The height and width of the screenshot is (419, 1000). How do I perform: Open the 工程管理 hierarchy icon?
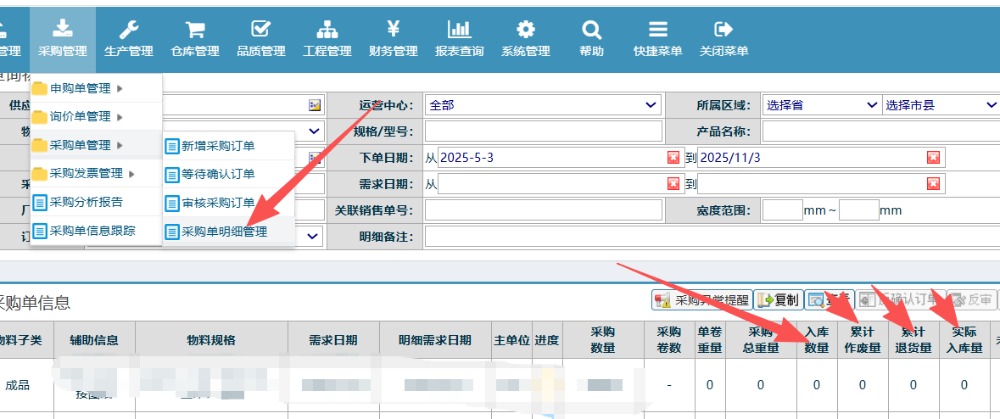327,30
